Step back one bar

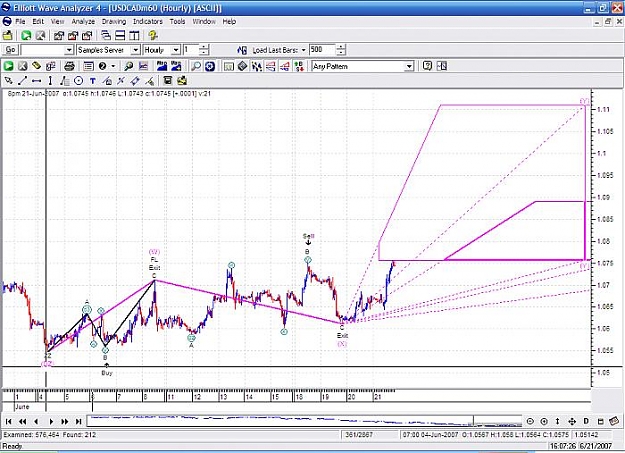tap(36, 421)
